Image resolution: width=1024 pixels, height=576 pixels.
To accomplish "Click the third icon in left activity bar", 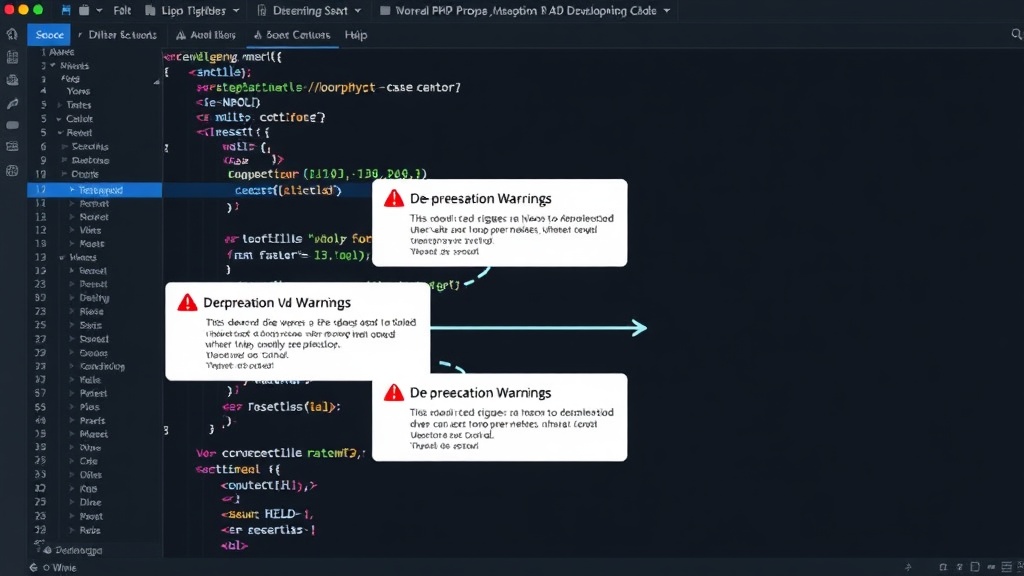I will tap(12, 80).
